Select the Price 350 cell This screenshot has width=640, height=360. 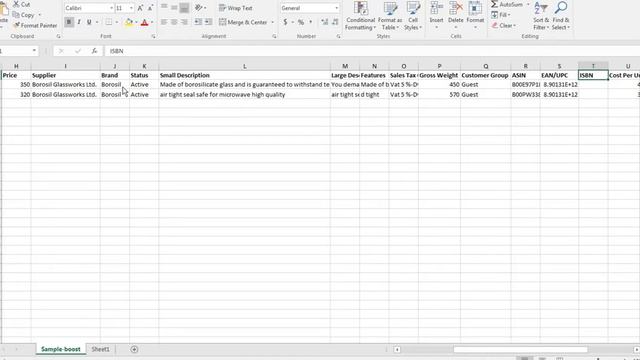pyautogui.click(x=16, y=84)
